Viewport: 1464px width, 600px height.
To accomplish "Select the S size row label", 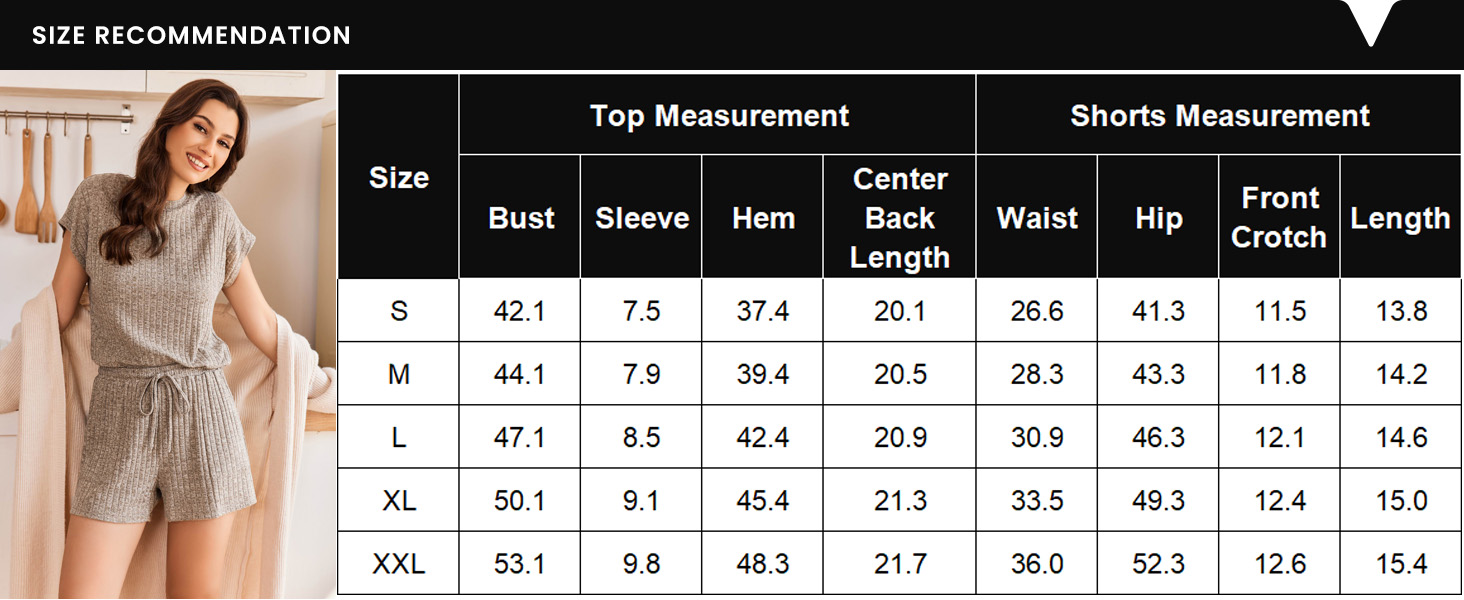I will [x=398, y=311].
